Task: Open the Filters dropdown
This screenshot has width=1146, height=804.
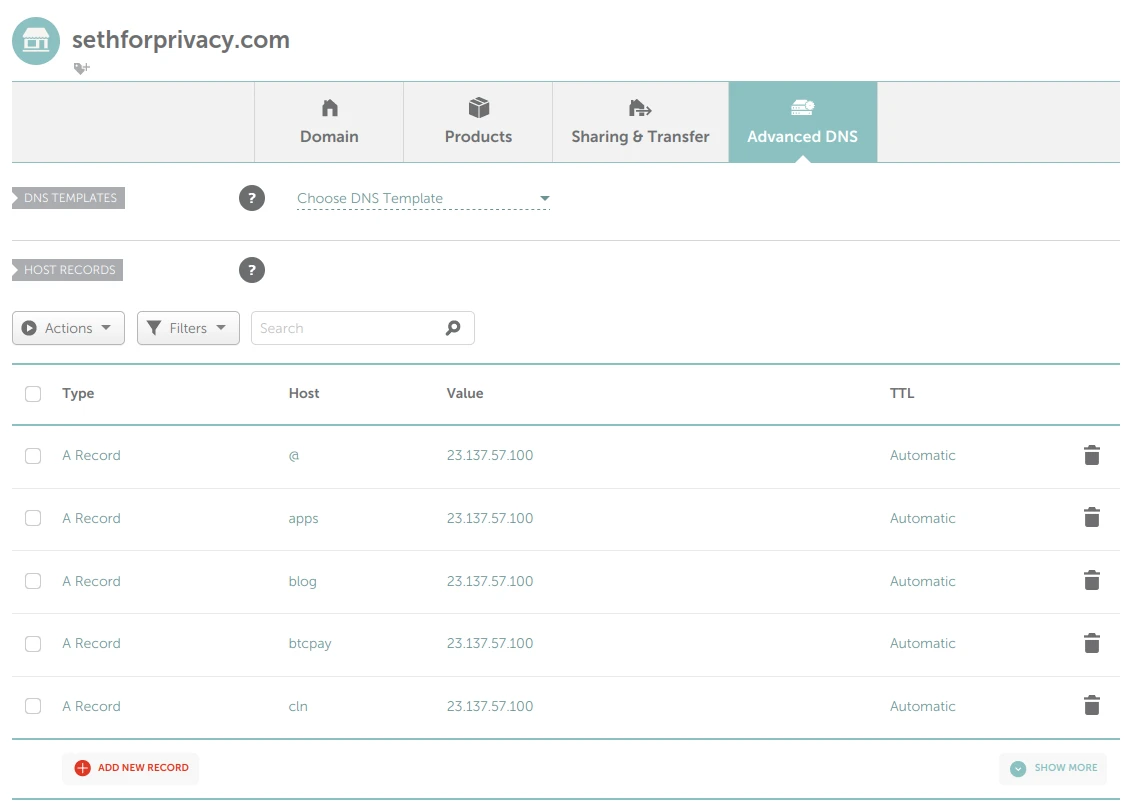Action: 187,327
